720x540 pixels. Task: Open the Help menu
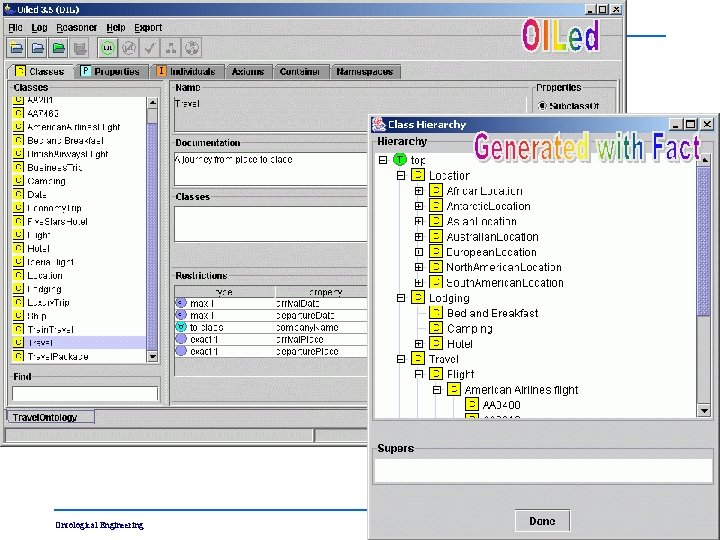(x=116, y=28)
